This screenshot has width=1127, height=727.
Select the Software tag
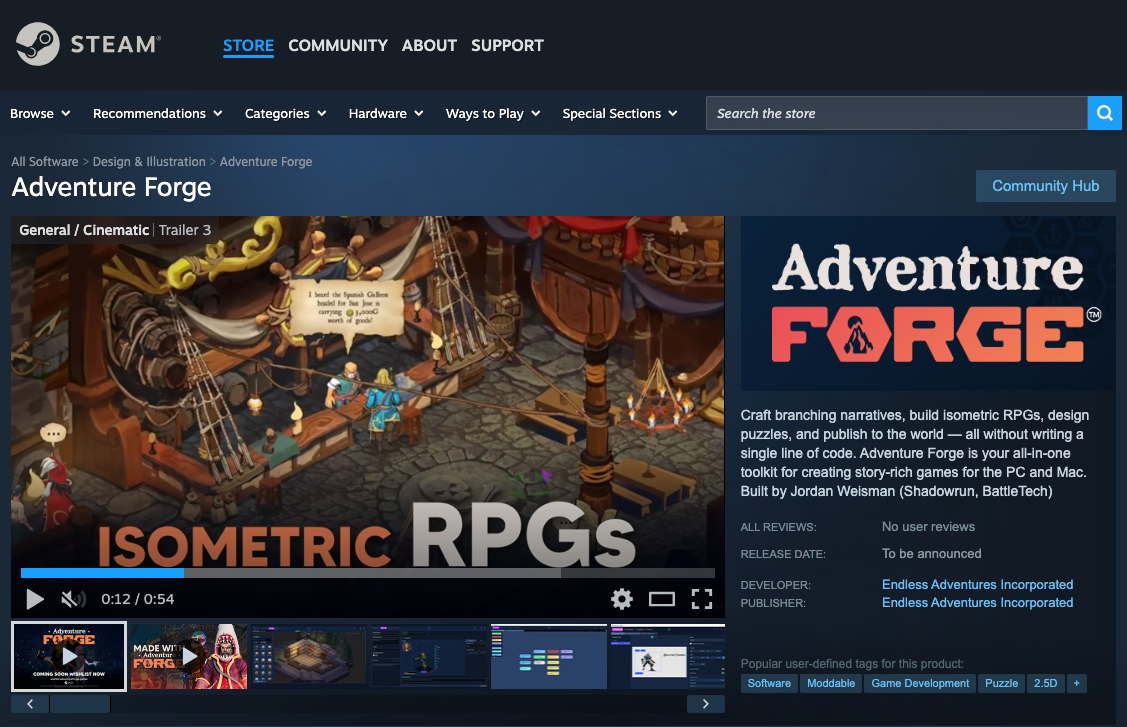pos(769,683)
